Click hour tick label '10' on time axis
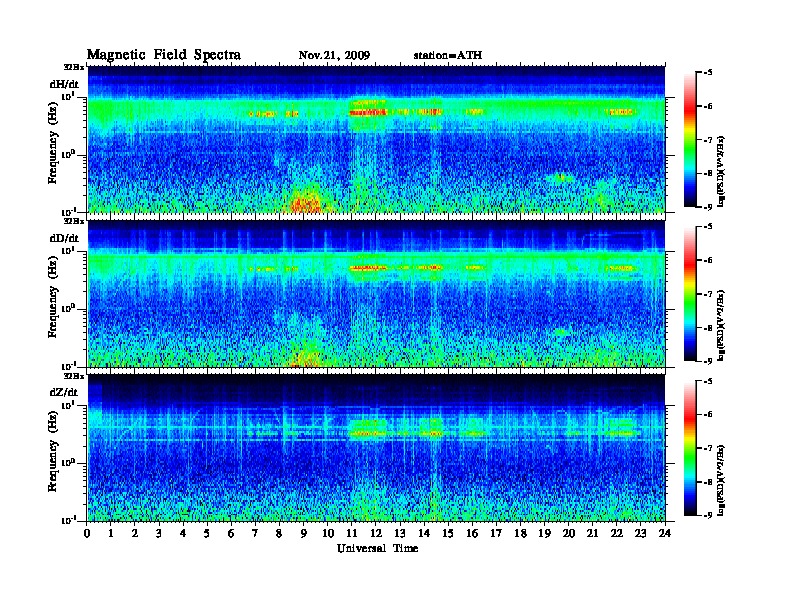This screenshot has height=612, width=792. click(x=328, y=533)
